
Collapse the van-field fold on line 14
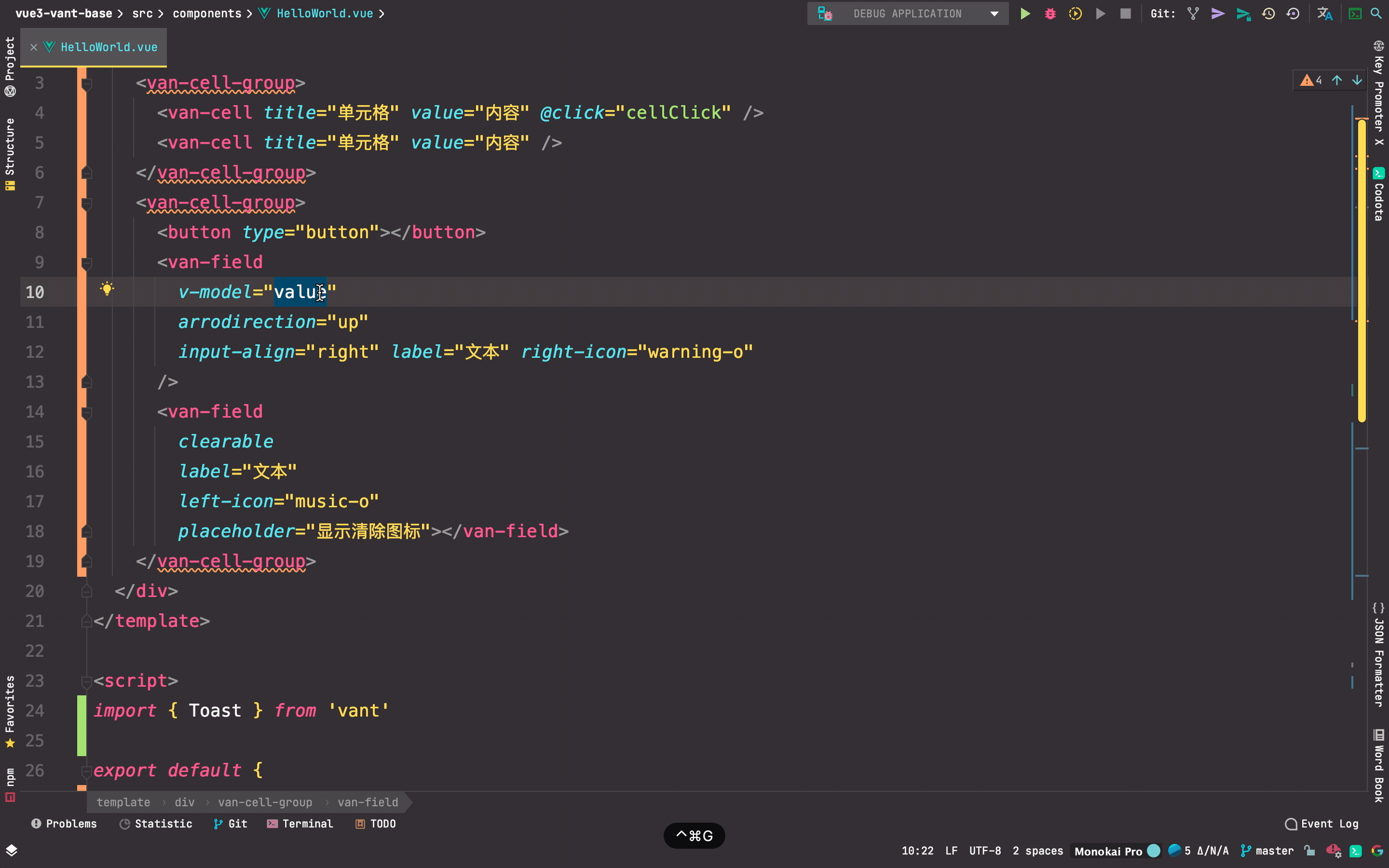(87, 413)
